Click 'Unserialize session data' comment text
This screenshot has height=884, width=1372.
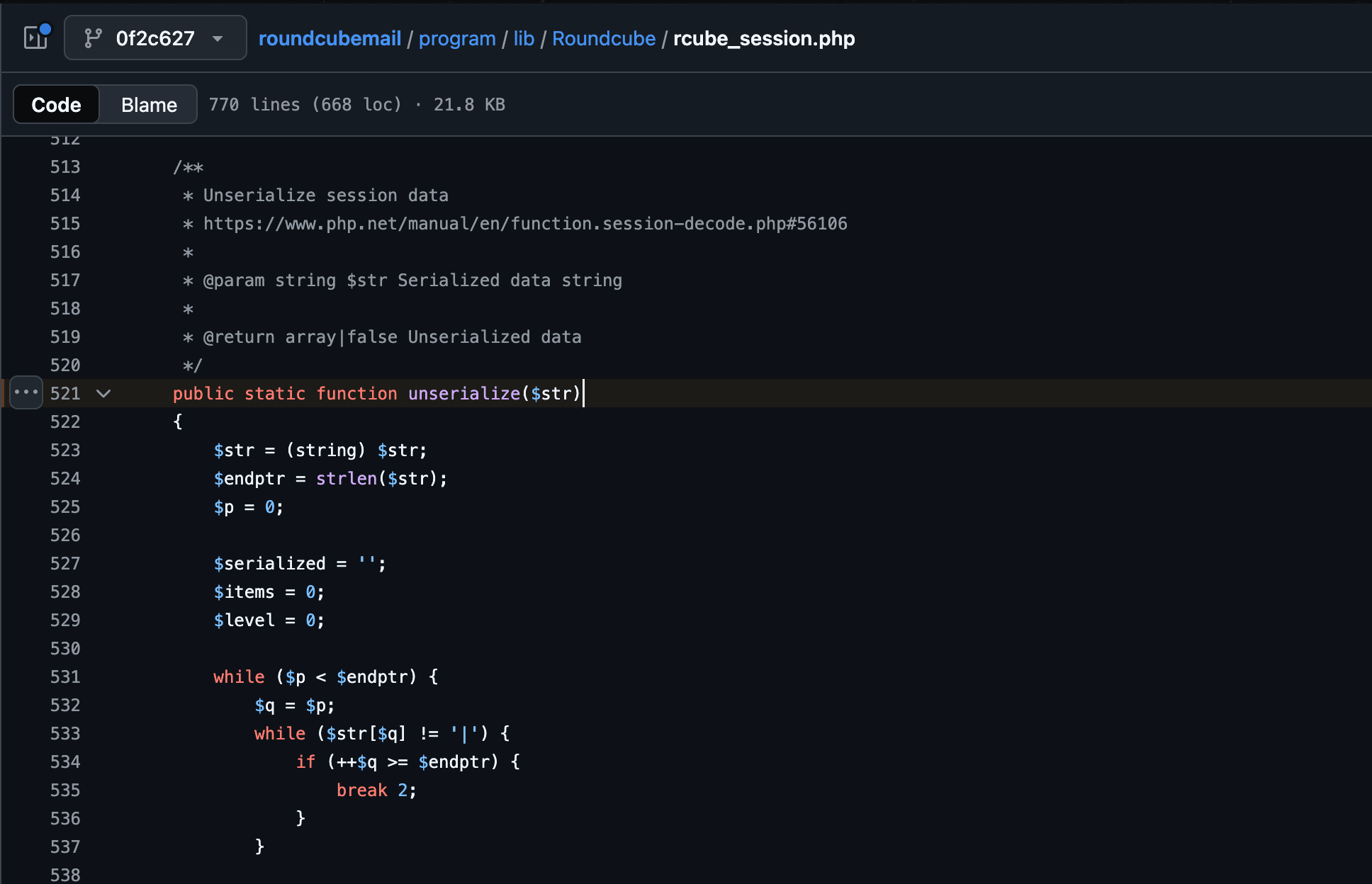click(x=326, y=195)
